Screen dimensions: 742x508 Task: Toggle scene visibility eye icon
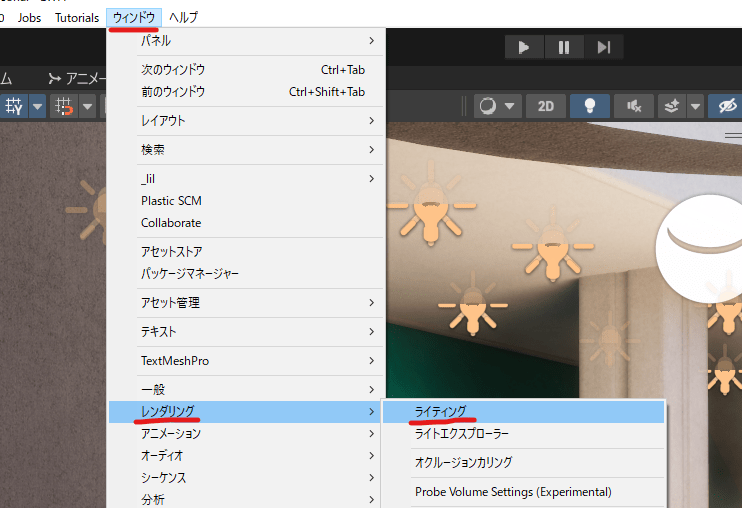(x=726, y=106)
